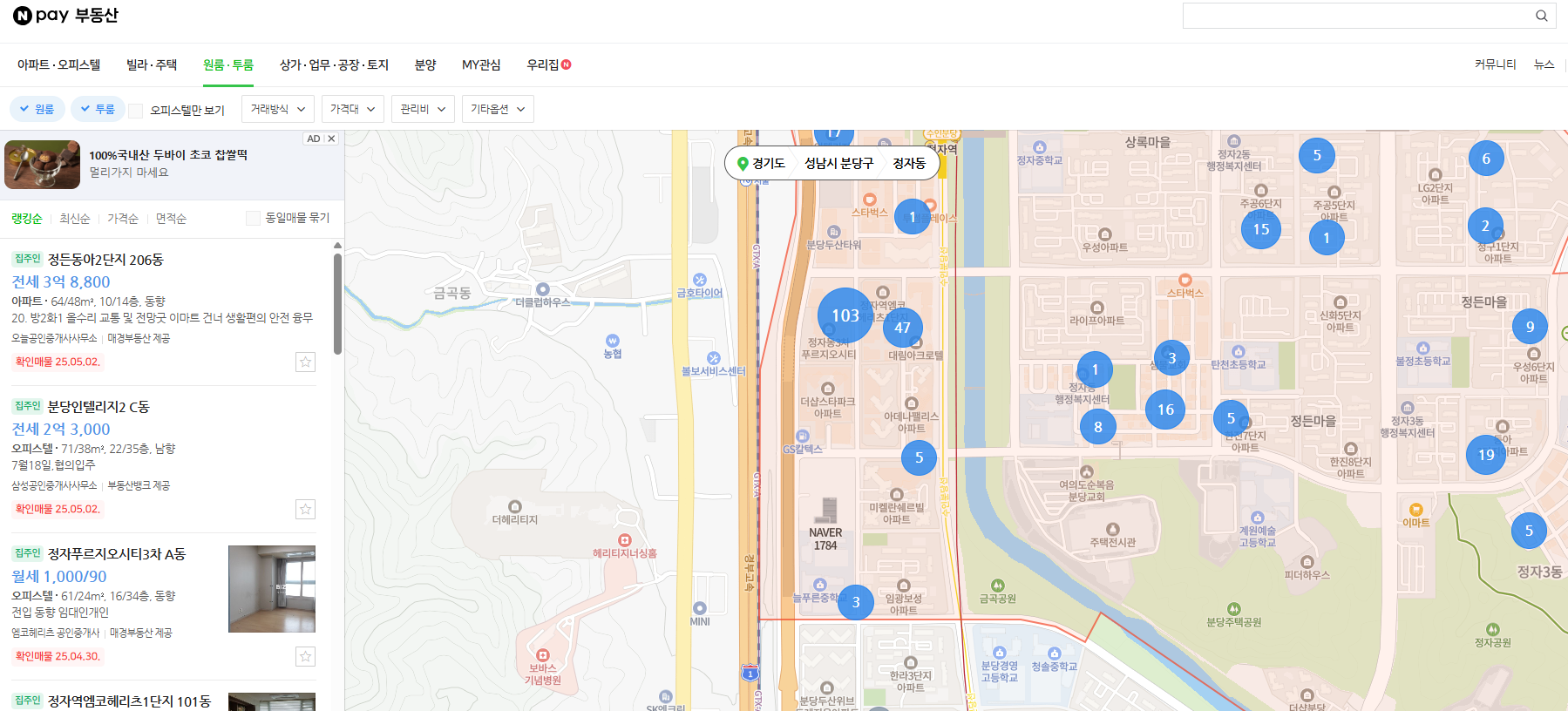
Task: Check 동일매물 묶기 checkbox
Action: pyautogui.click(x=253, y=218)
